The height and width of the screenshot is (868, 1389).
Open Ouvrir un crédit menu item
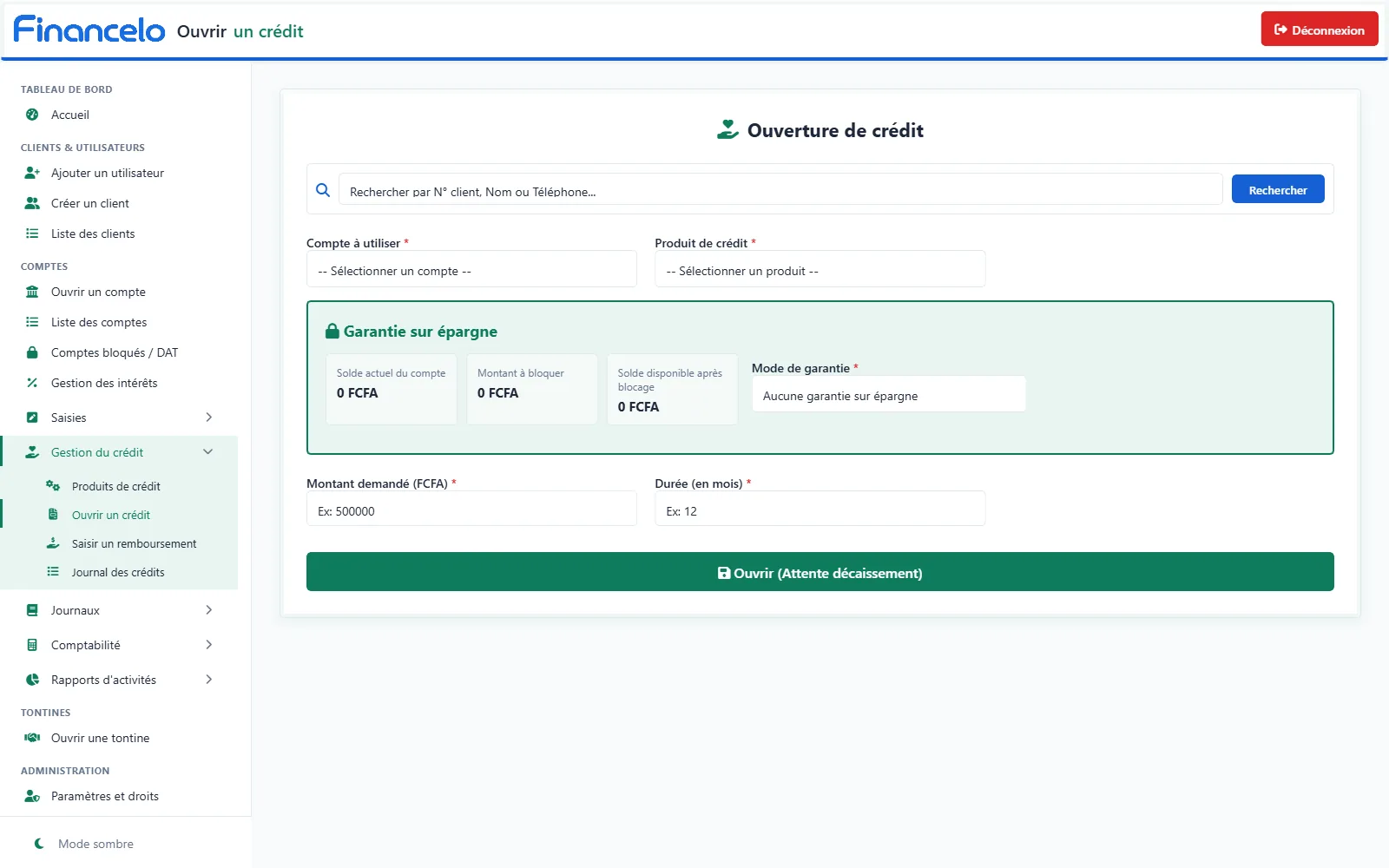tap(119, 515)
